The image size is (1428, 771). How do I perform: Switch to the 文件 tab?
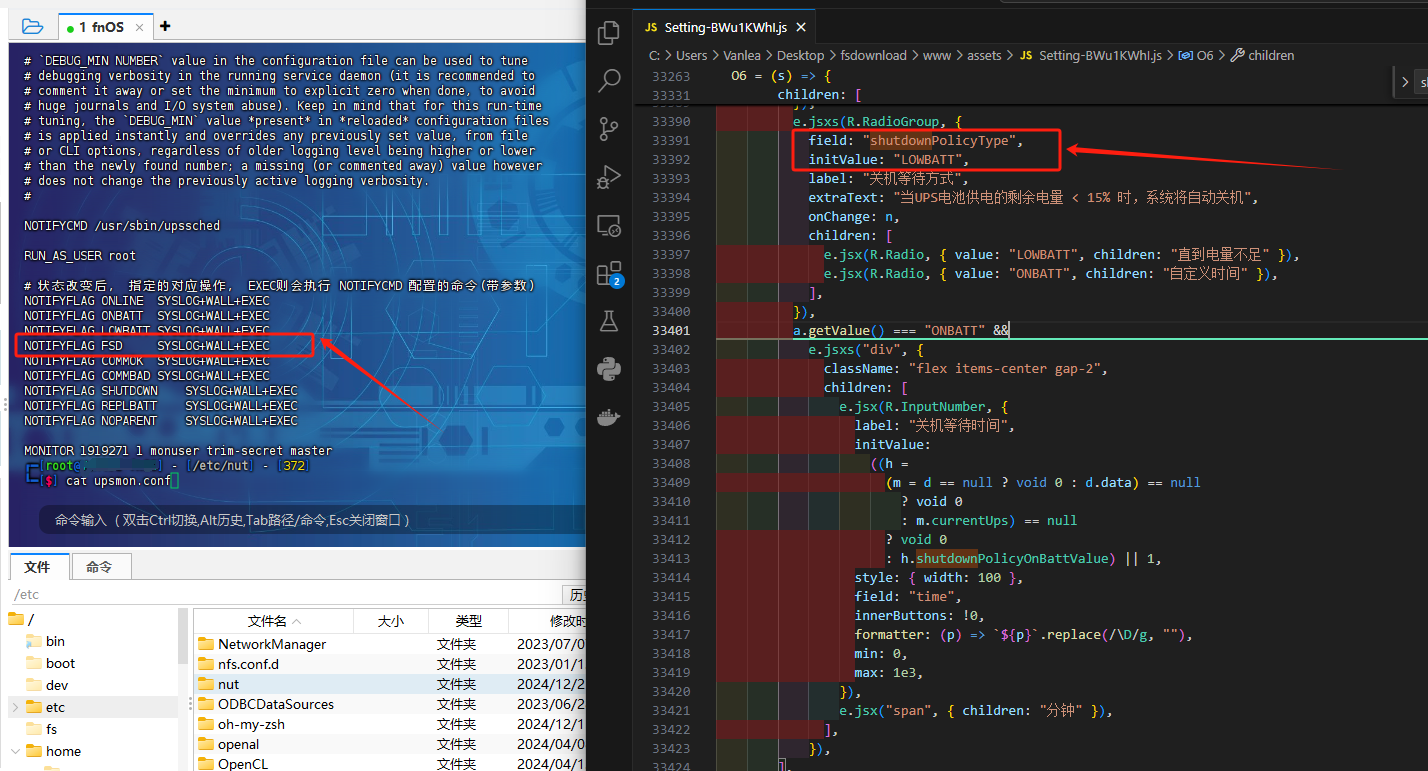tap(38, 567)
